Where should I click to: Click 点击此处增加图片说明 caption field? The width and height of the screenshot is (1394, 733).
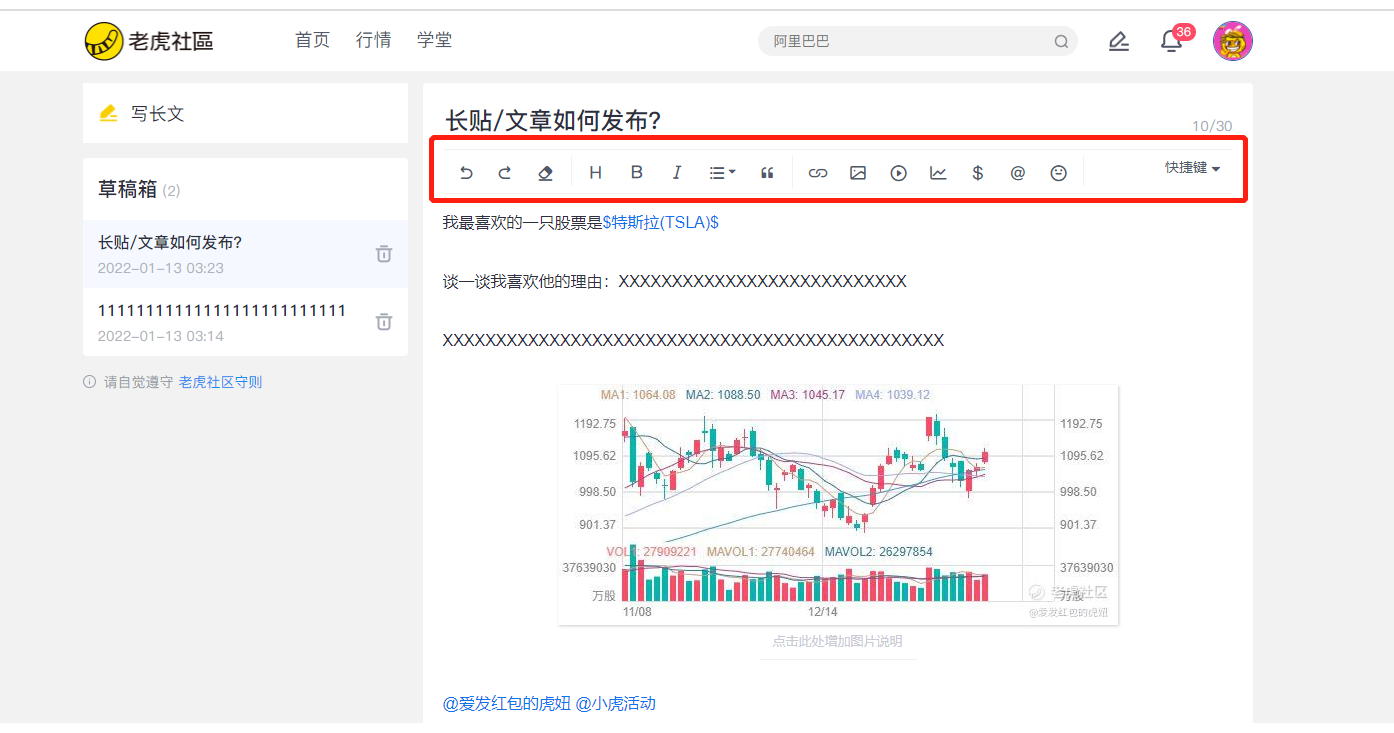(837, 641)
